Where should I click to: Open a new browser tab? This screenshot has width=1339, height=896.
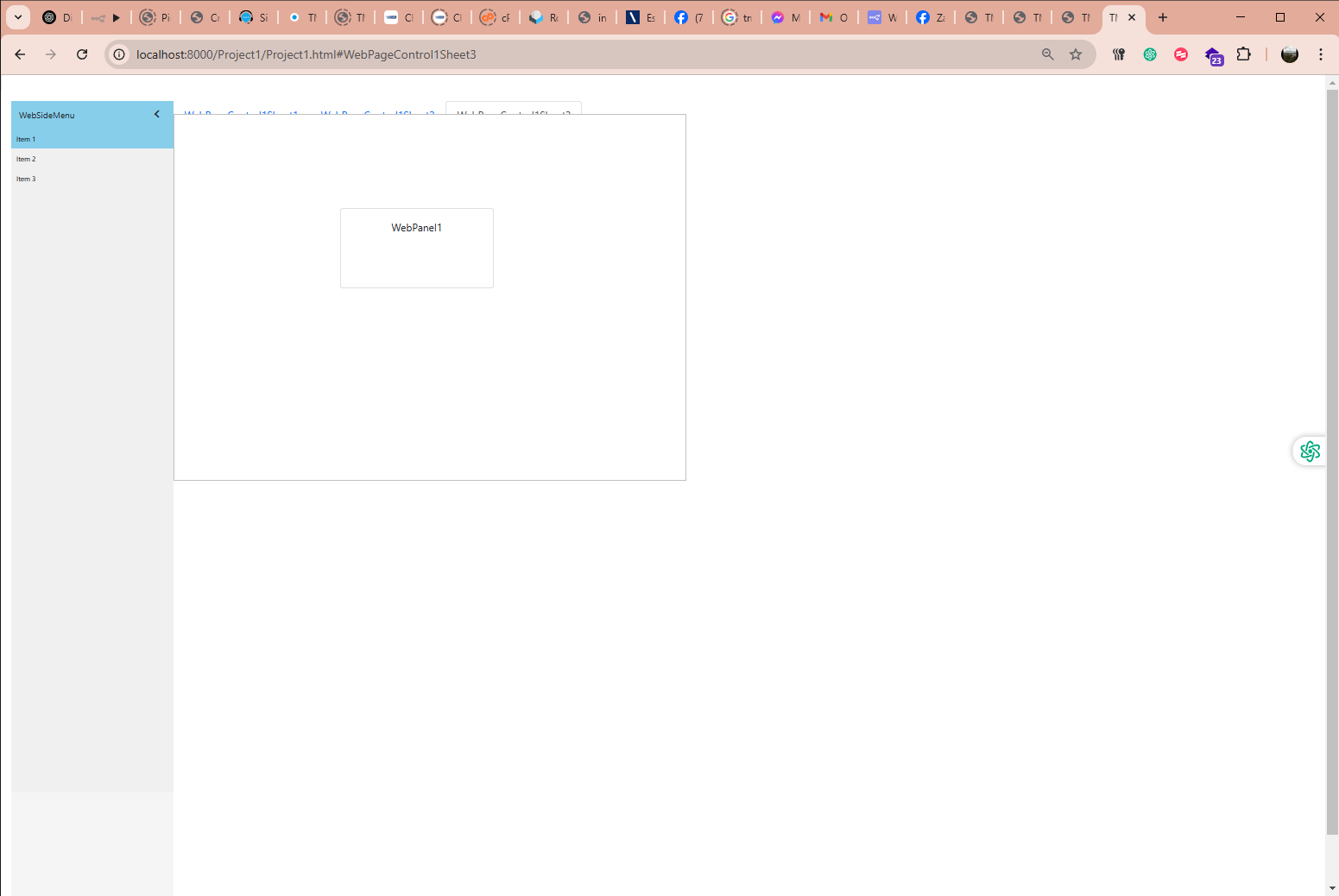tap(1163, 17)
